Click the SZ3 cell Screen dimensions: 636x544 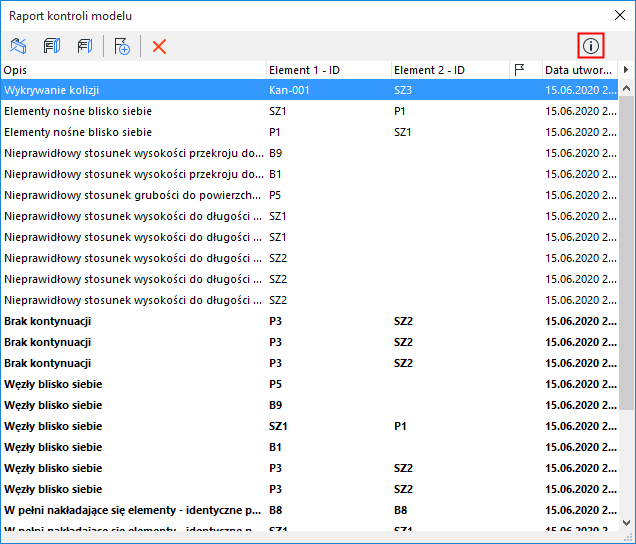coord(403,90)
